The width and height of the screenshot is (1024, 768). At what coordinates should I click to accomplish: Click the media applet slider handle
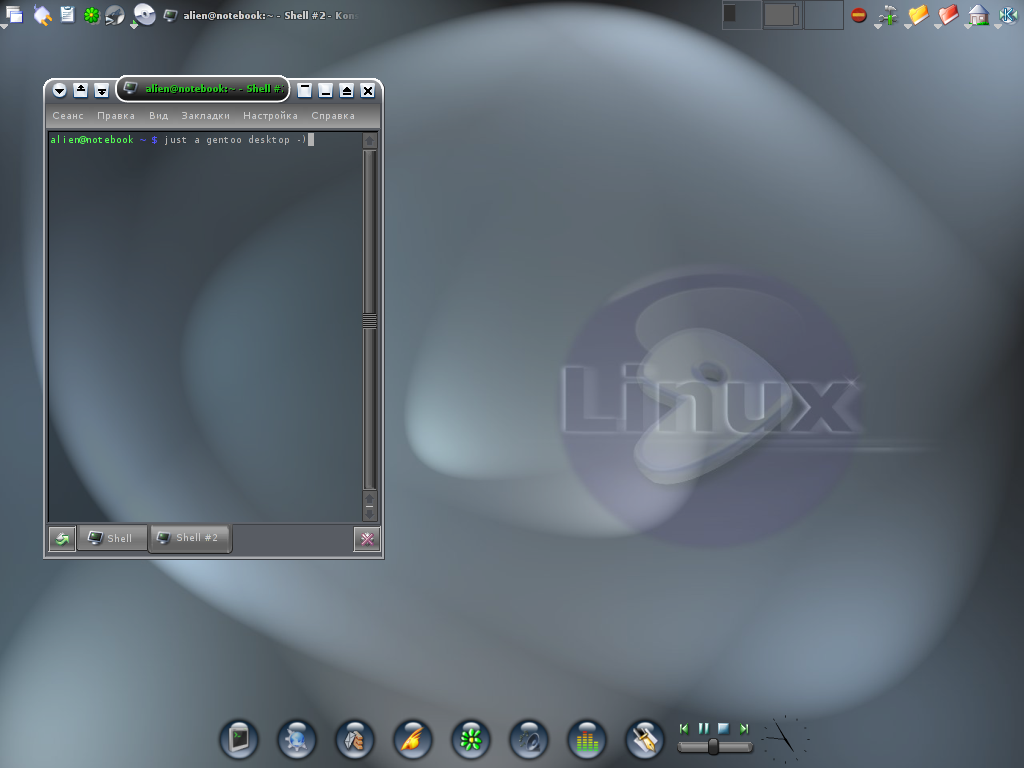(x=714, y=746)
